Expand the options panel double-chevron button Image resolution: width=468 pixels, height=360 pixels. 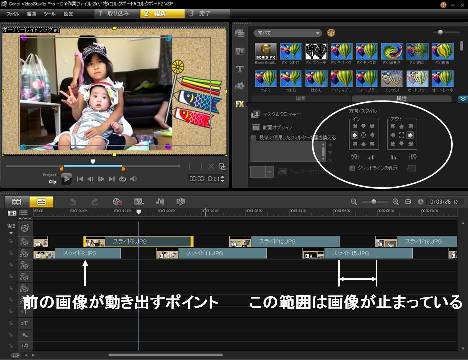pyautogui.click(x=462, y=99)
